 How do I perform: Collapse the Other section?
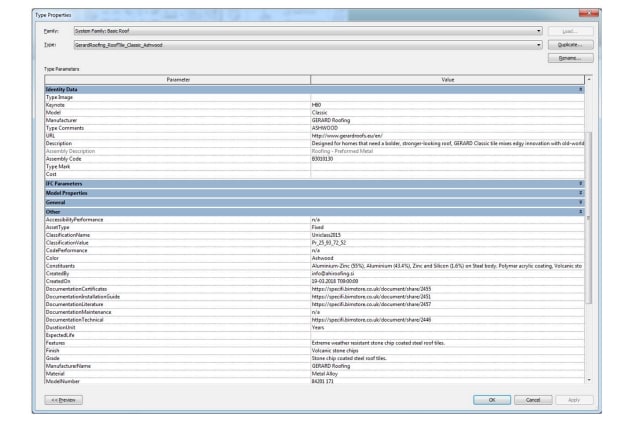(x=581, y=212)
